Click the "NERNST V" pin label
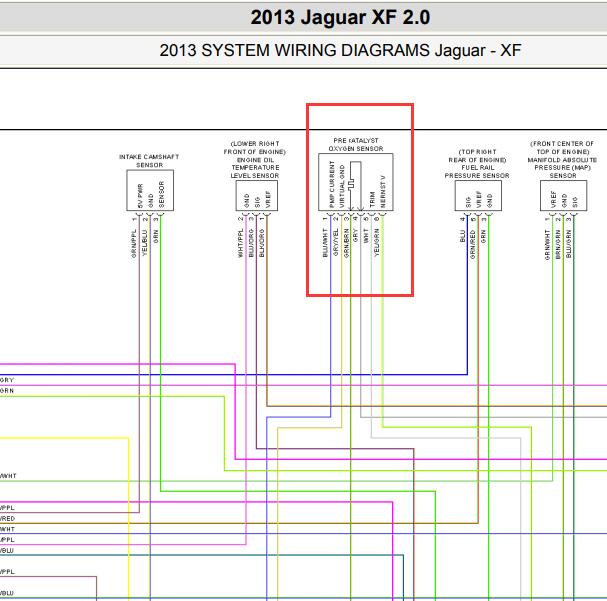Viewport: 607px width, 601px height. coord(383,192)
